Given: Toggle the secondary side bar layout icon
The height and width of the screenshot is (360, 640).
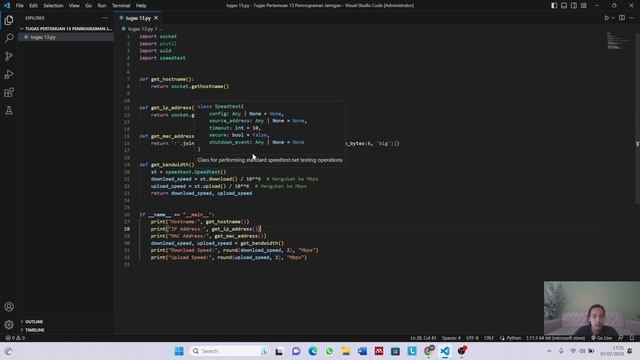Looking at the screenshot, I should coord(574,6).
